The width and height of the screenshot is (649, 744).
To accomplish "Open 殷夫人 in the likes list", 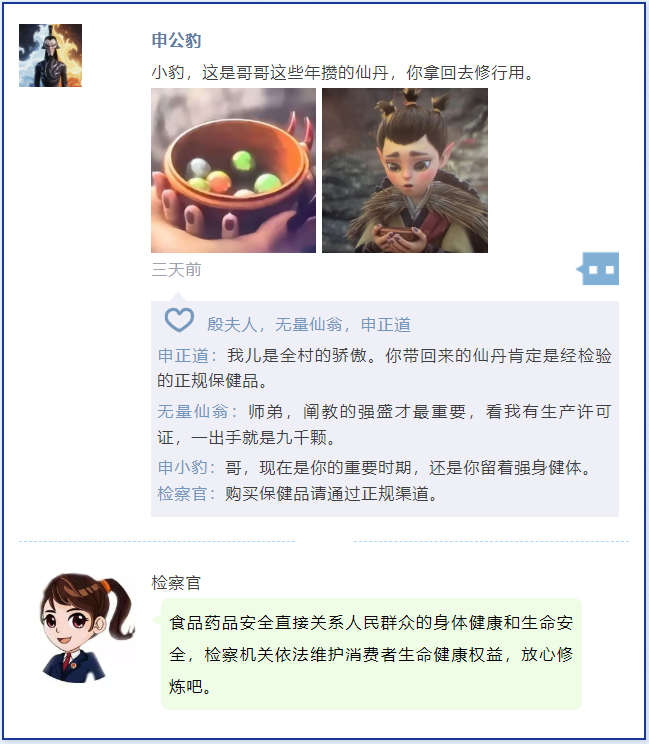I will pos(231,325).
